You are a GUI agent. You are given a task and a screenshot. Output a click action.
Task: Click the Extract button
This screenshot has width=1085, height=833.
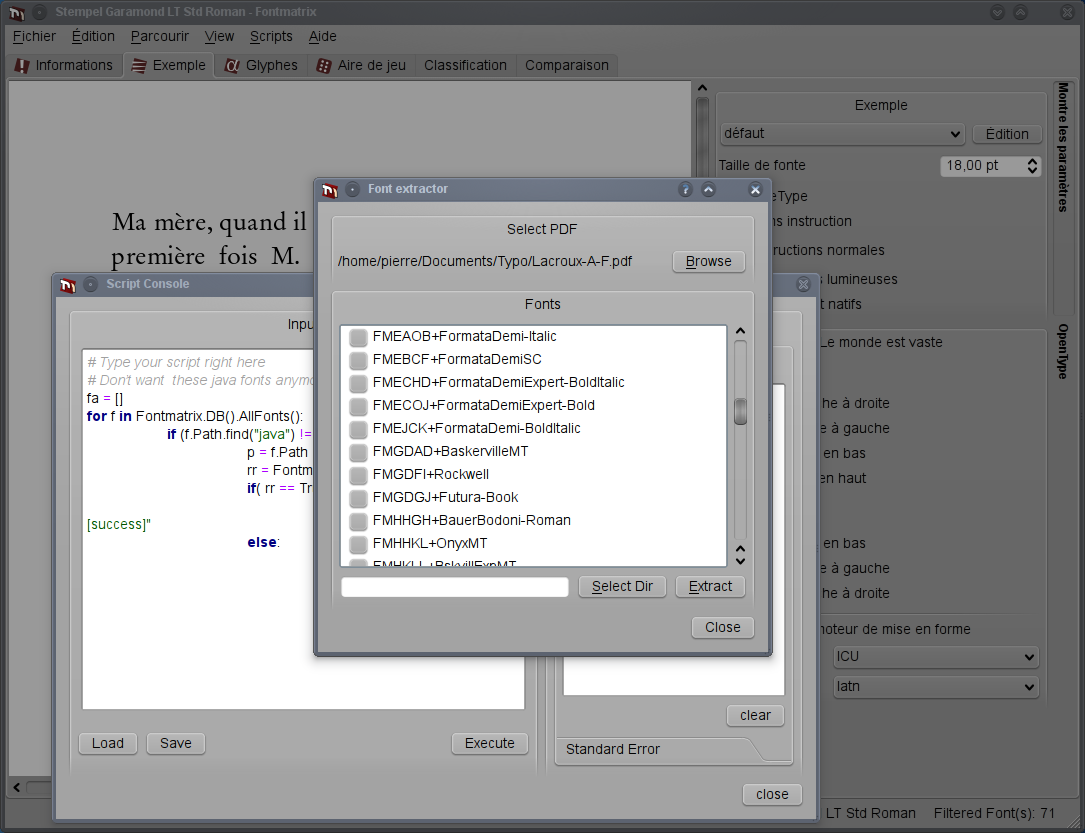[710, 587]
